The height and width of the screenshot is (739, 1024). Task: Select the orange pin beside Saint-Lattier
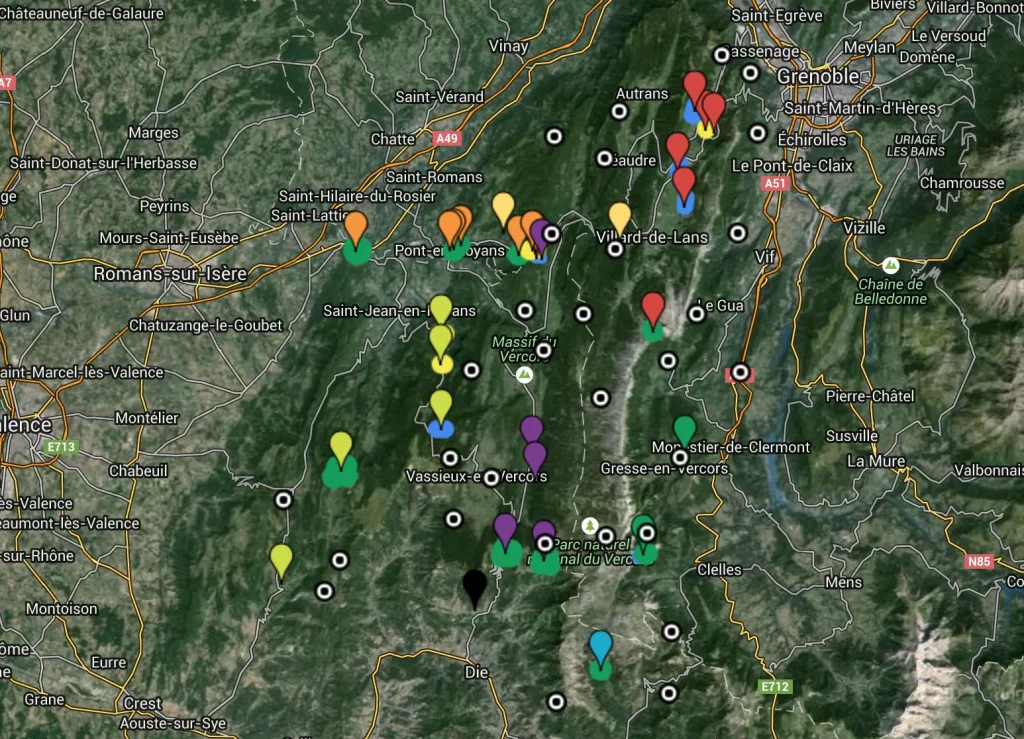[x=356, y=227]
